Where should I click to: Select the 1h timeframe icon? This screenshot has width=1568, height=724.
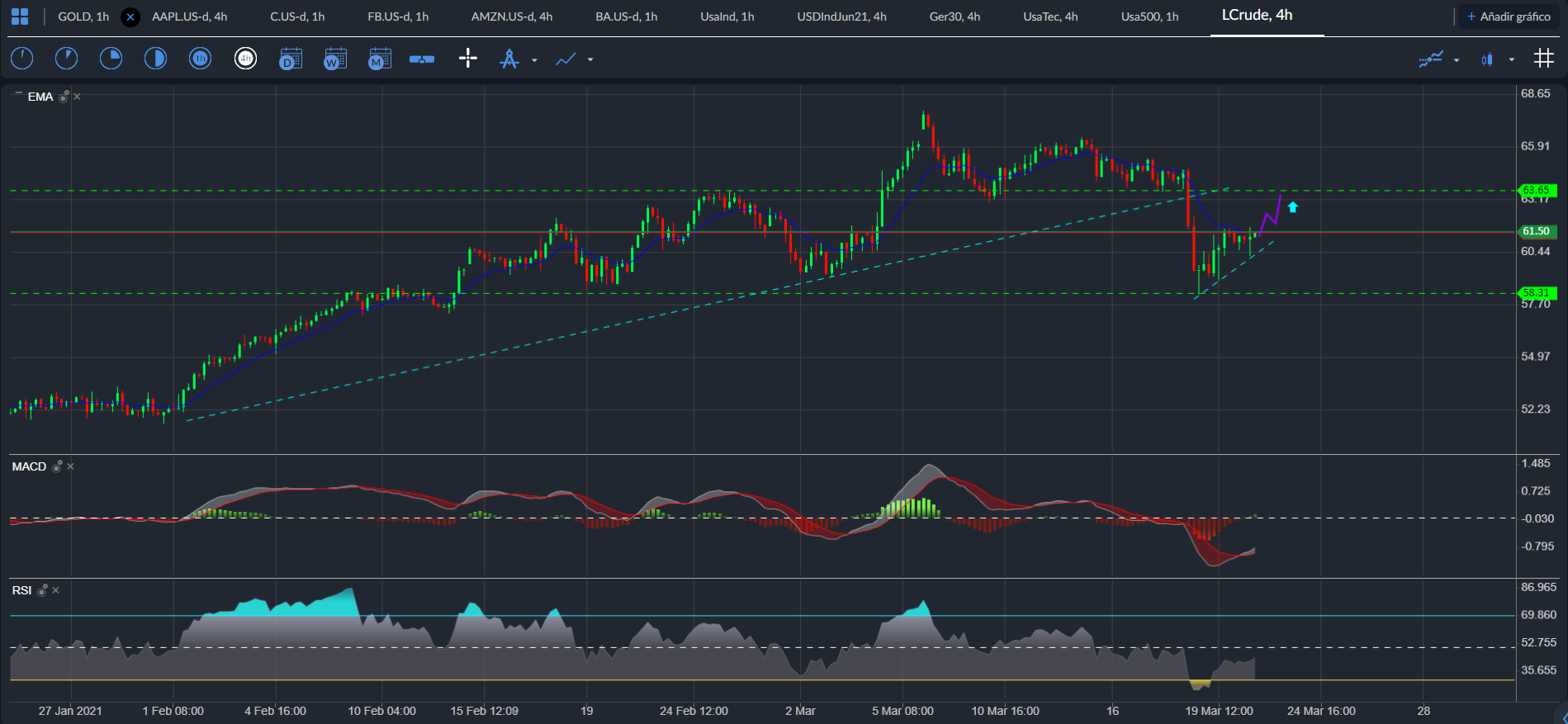[201, 59]
